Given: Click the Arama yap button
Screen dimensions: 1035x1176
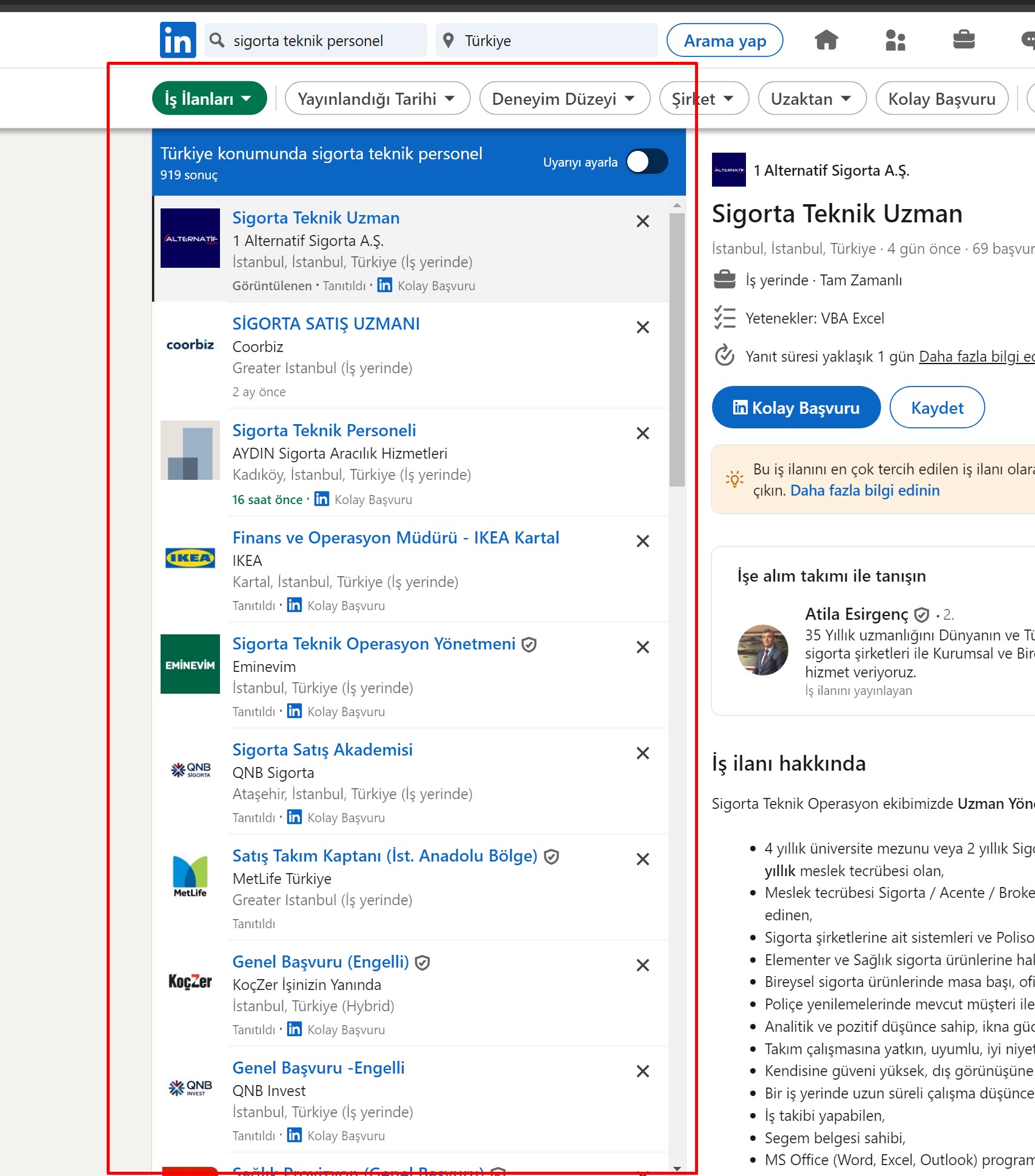Looking at the screenshot, I should pyautogui.click(x=725, y=40).
